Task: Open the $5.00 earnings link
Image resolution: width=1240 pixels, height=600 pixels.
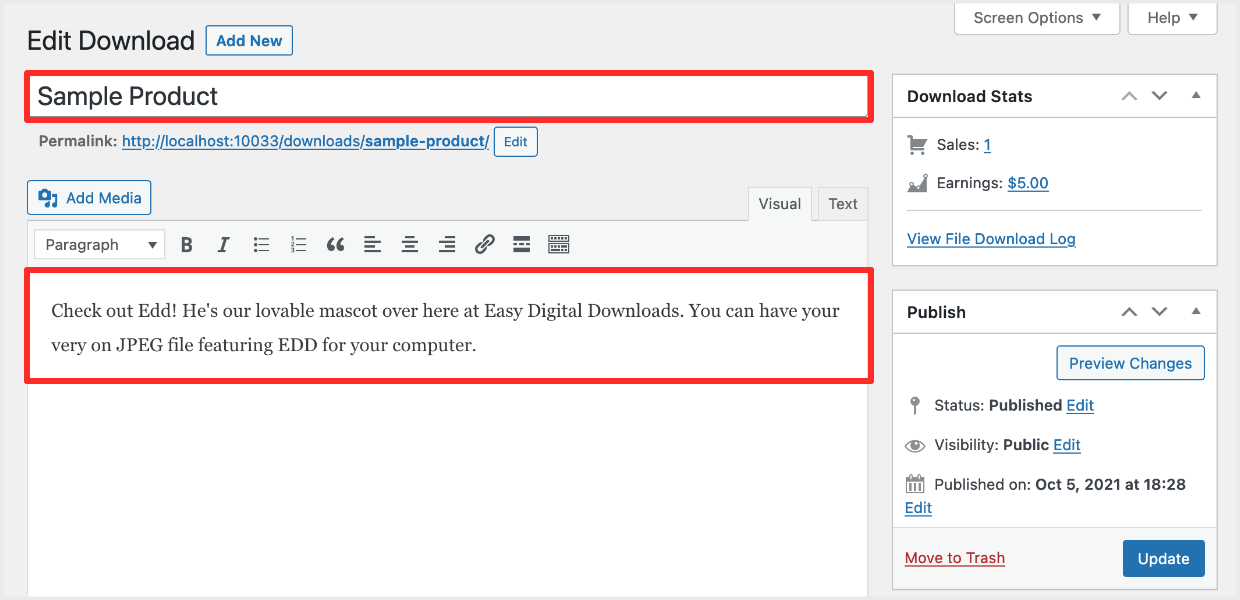Action: (1028, 183)
